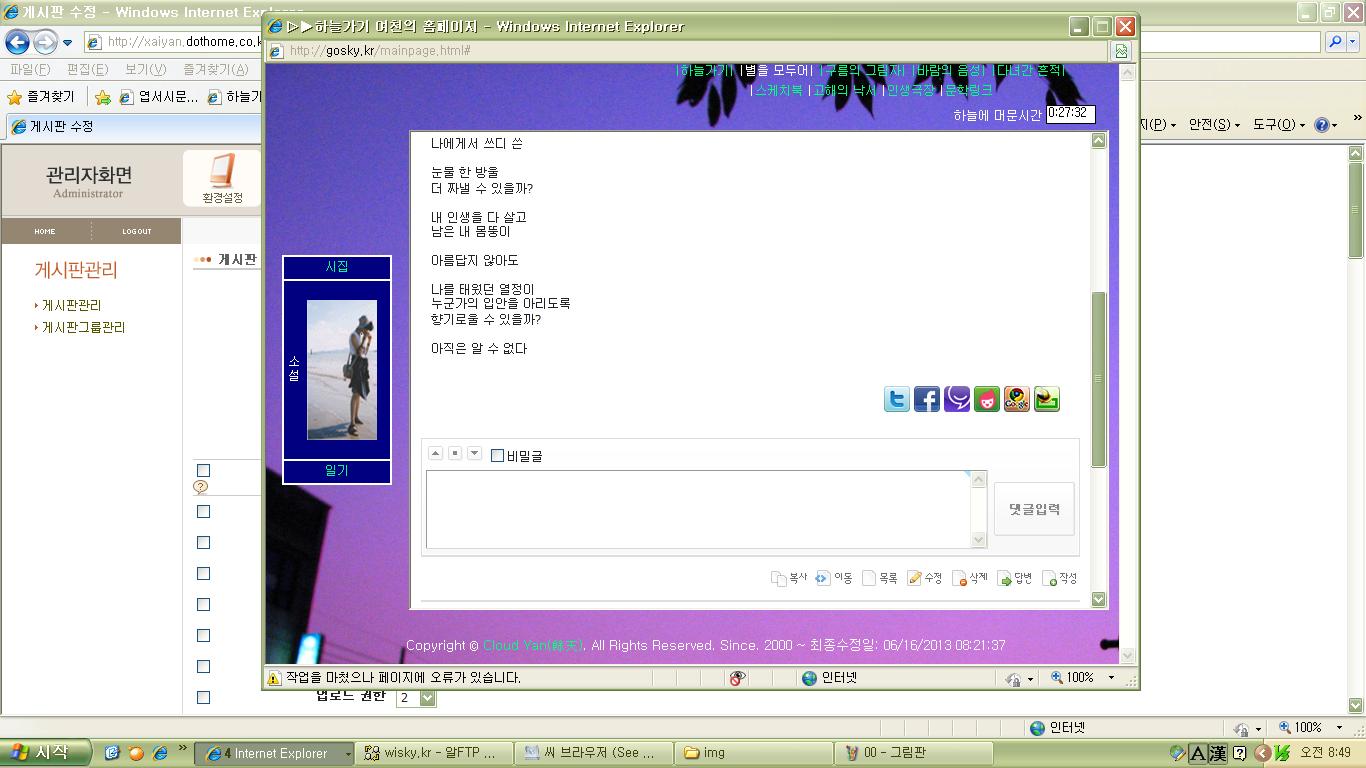Click the 복사 (copy) post icon

pyautogui.click(x=789, y=578)
